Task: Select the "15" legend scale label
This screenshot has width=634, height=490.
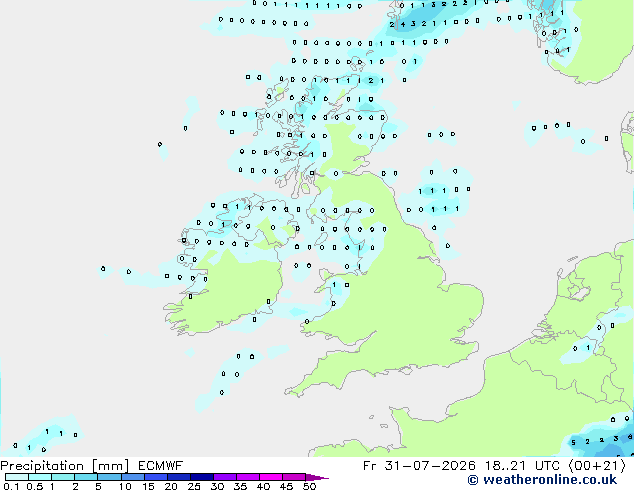Action: click(148, 486)
